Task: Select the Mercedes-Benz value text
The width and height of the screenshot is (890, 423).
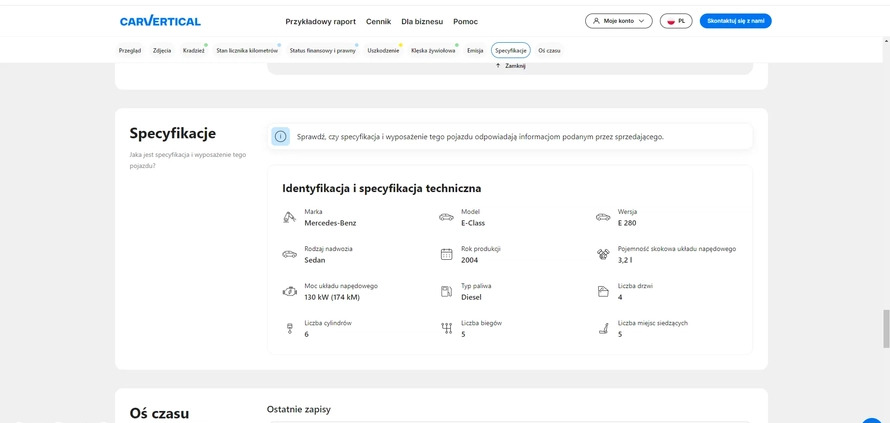Action: point(330,223)
